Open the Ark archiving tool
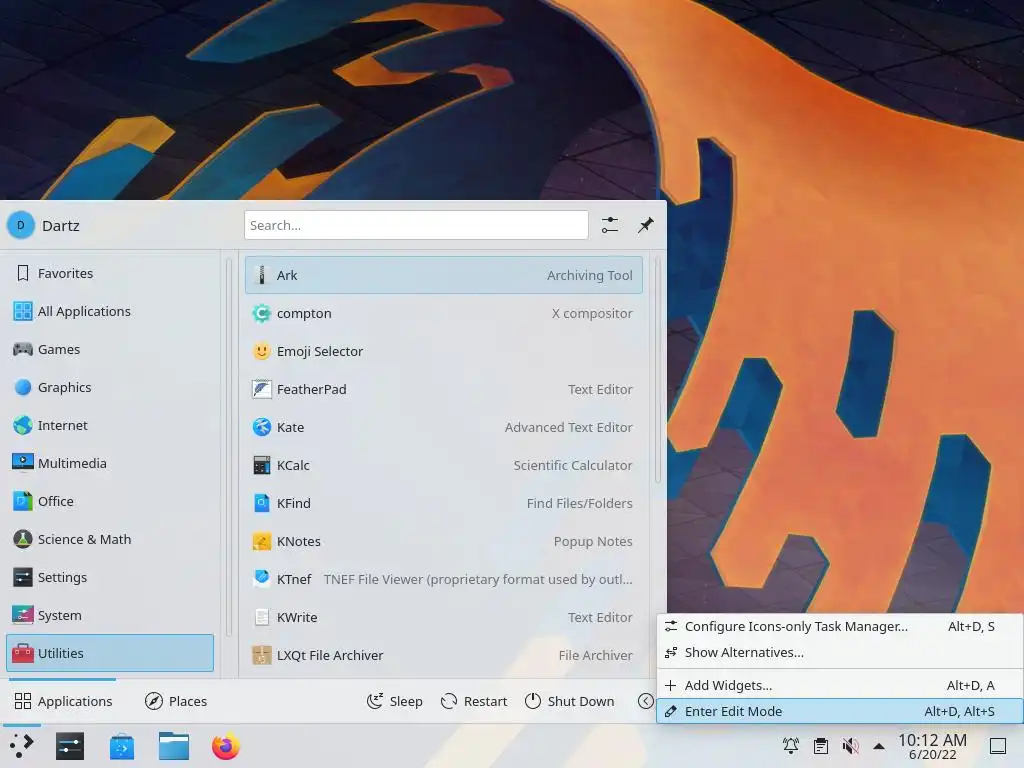Image resolution: width=1024 pixels, height=768 pixels. coord(443,275)
